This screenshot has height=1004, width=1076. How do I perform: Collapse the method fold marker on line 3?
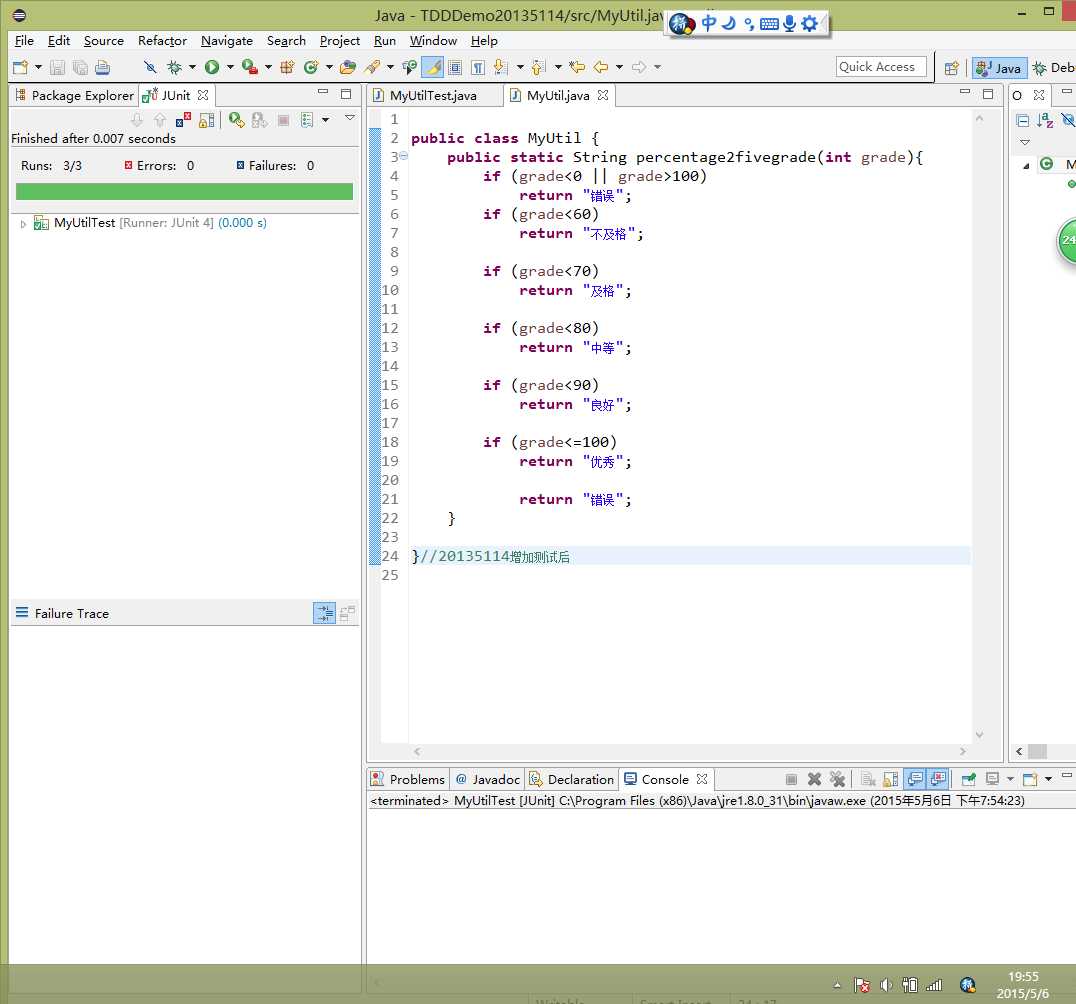tap(404, 156)
